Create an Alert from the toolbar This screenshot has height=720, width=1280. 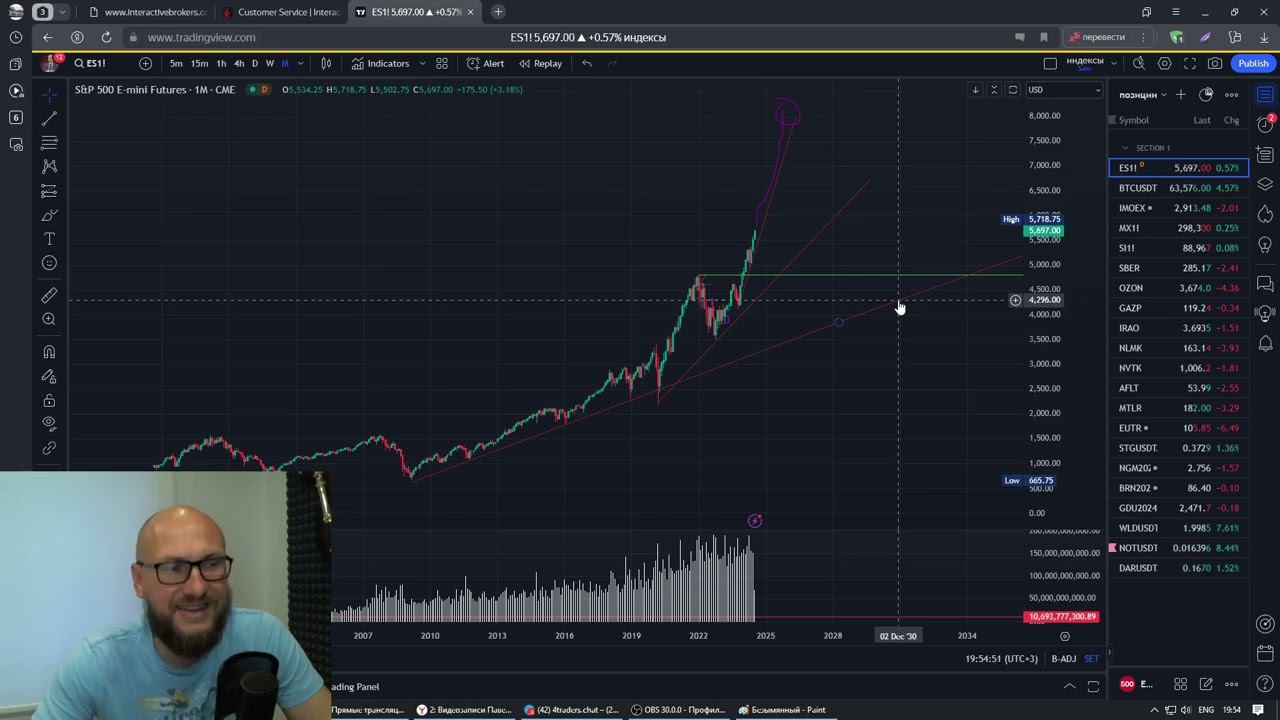pyautogui.click(x=486, y=63)
